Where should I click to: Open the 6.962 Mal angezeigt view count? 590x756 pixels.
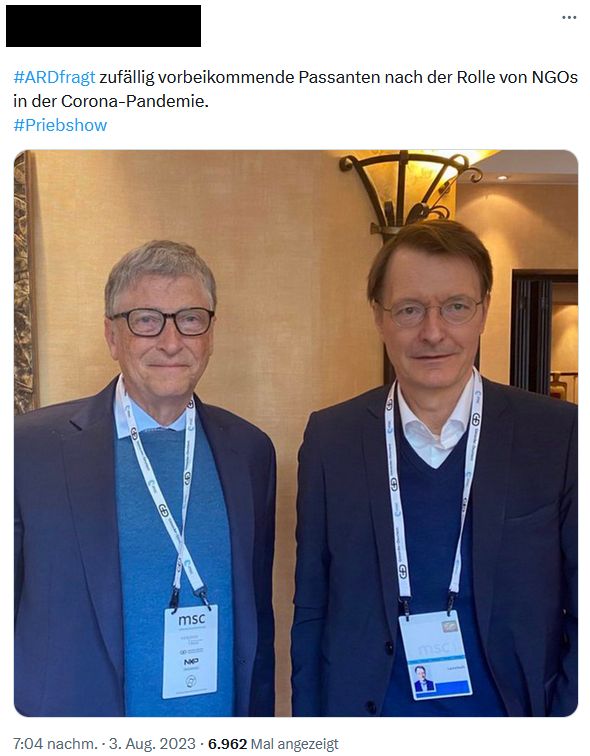tap(273, 743)
